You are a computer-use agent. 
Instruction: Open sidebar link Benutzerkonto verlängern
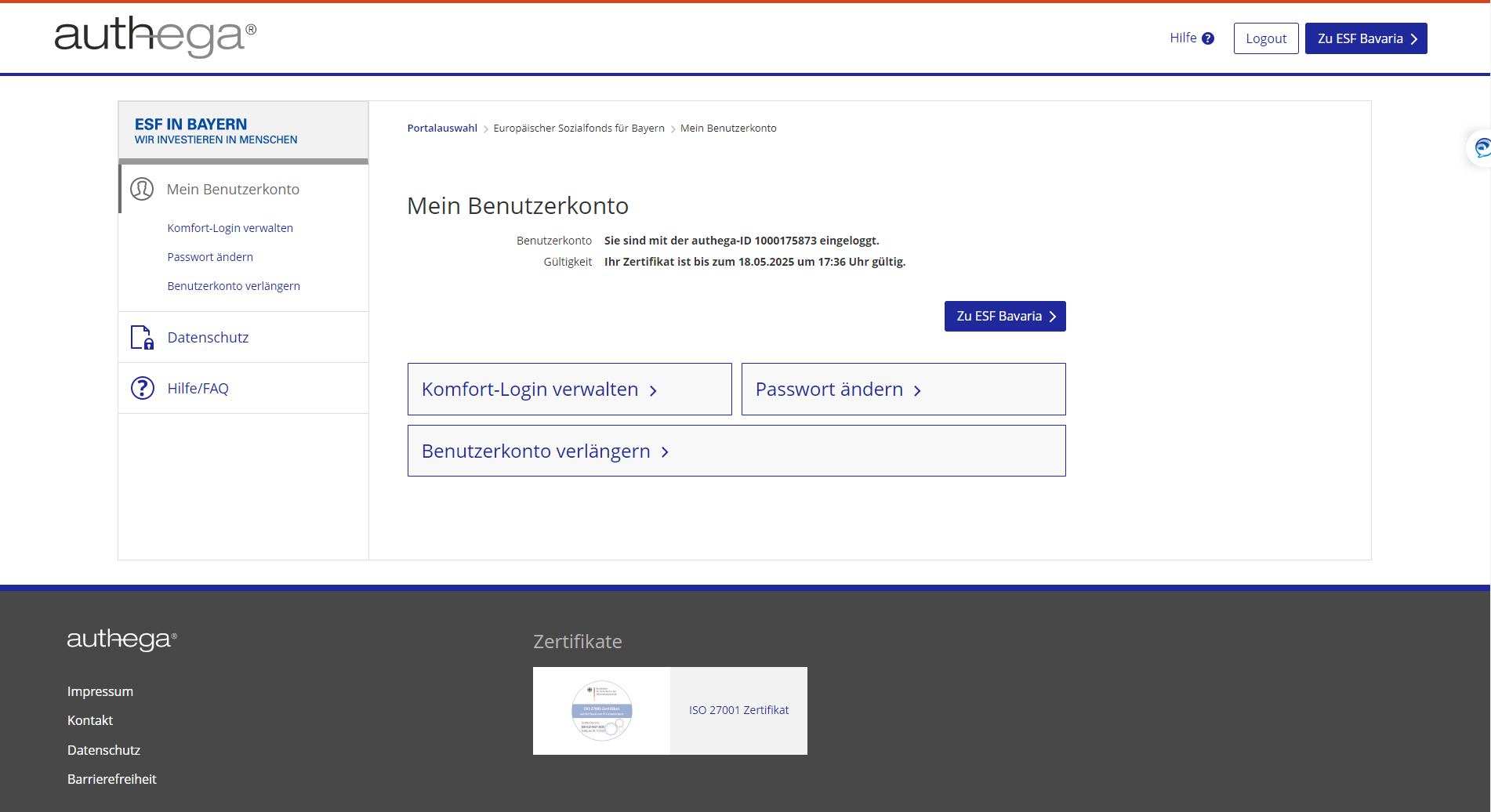click(x=234, y=286)
